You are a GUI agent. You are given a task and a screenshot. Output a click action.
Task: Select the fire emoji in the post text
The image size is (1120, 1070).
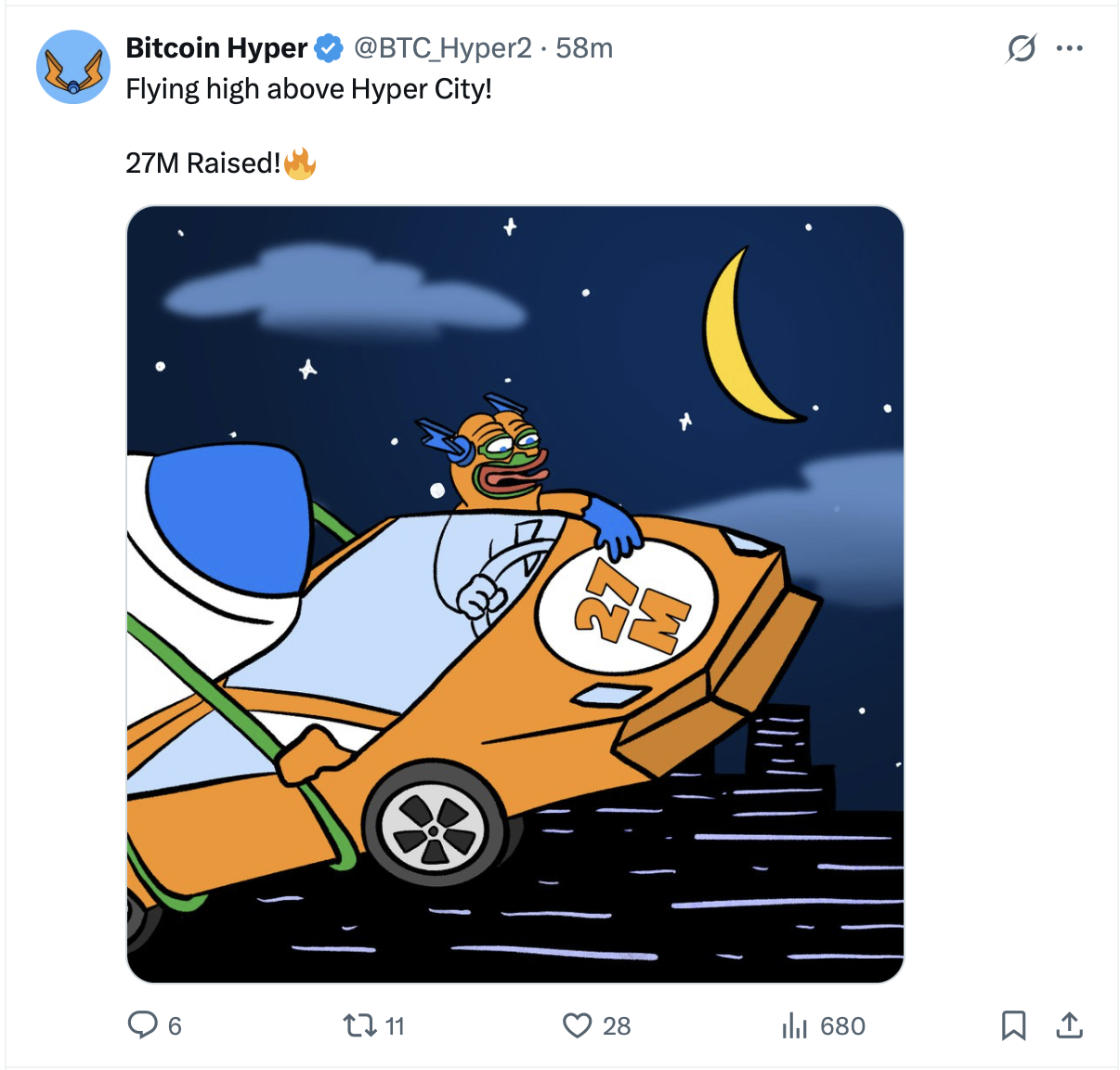coord(299,162)
